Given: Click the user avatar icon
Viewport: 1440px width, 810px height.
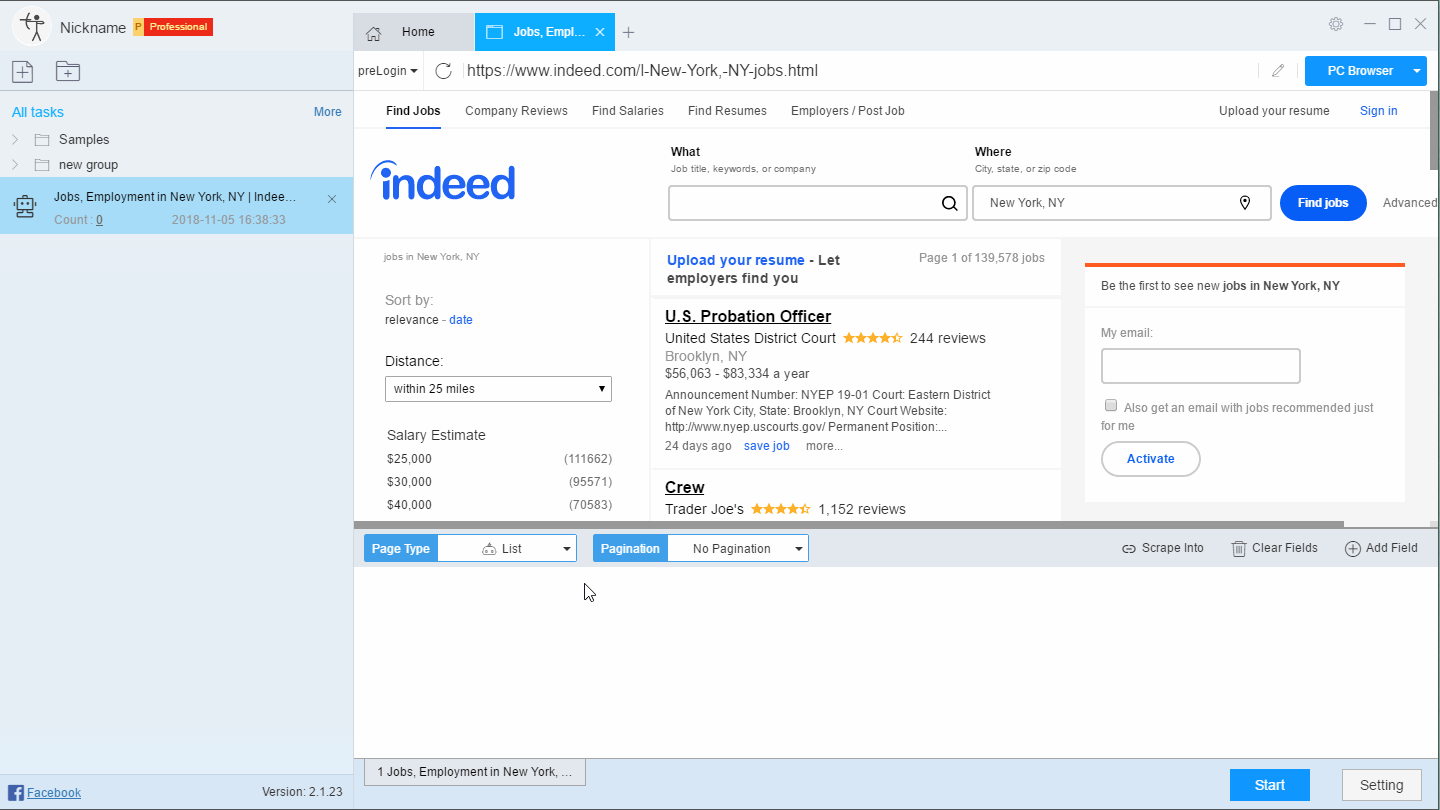Looking at the screenshot, I should 32,27.
